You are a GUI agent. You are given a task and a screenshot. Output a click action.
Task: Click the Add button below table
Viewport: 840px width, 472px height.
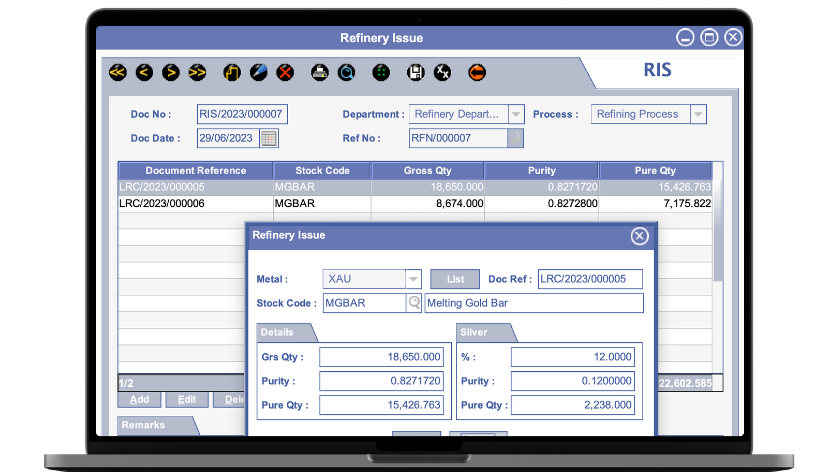tap(139, 399)
